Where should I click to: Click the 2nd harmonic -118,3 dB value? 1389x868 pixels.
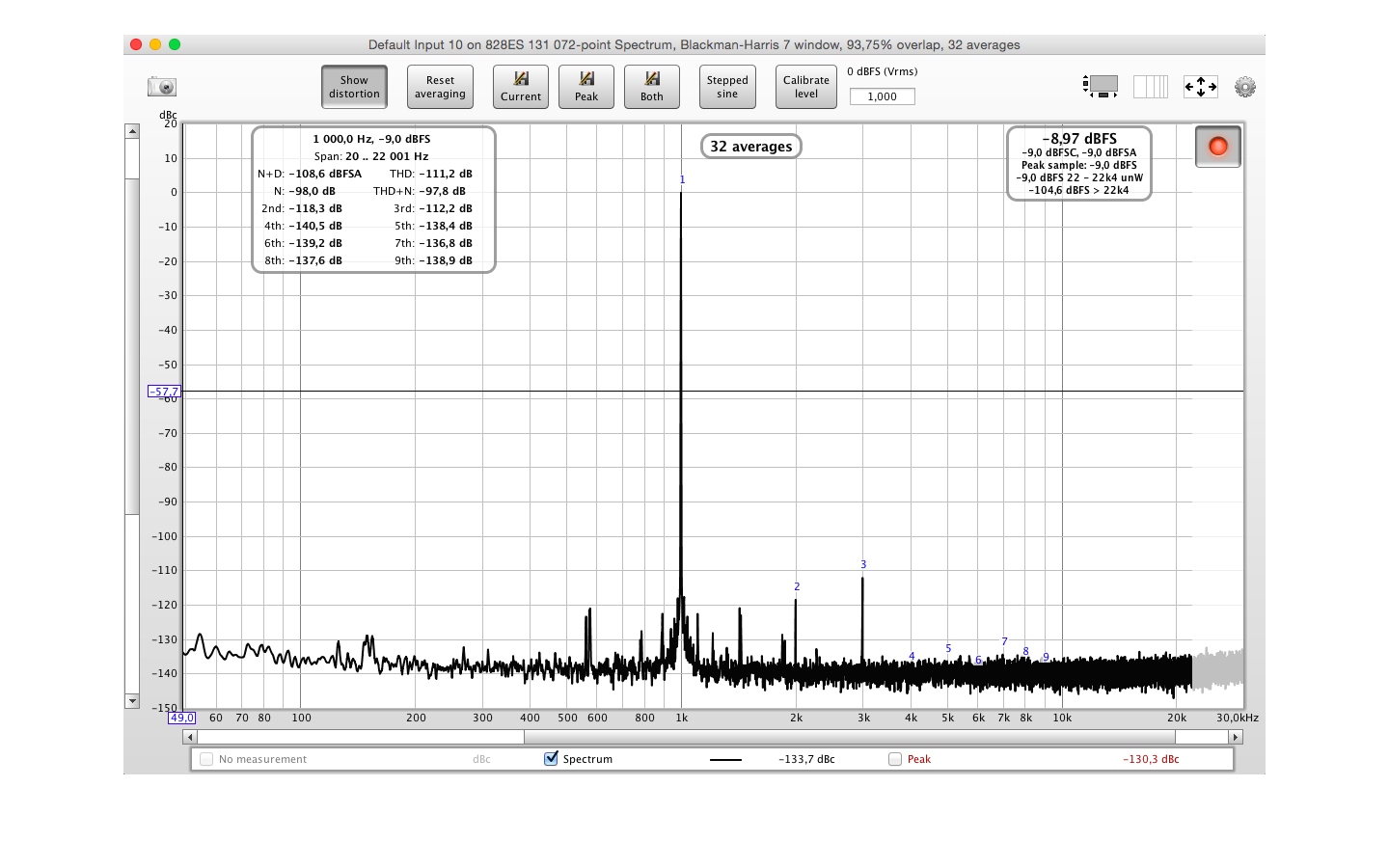315,208
